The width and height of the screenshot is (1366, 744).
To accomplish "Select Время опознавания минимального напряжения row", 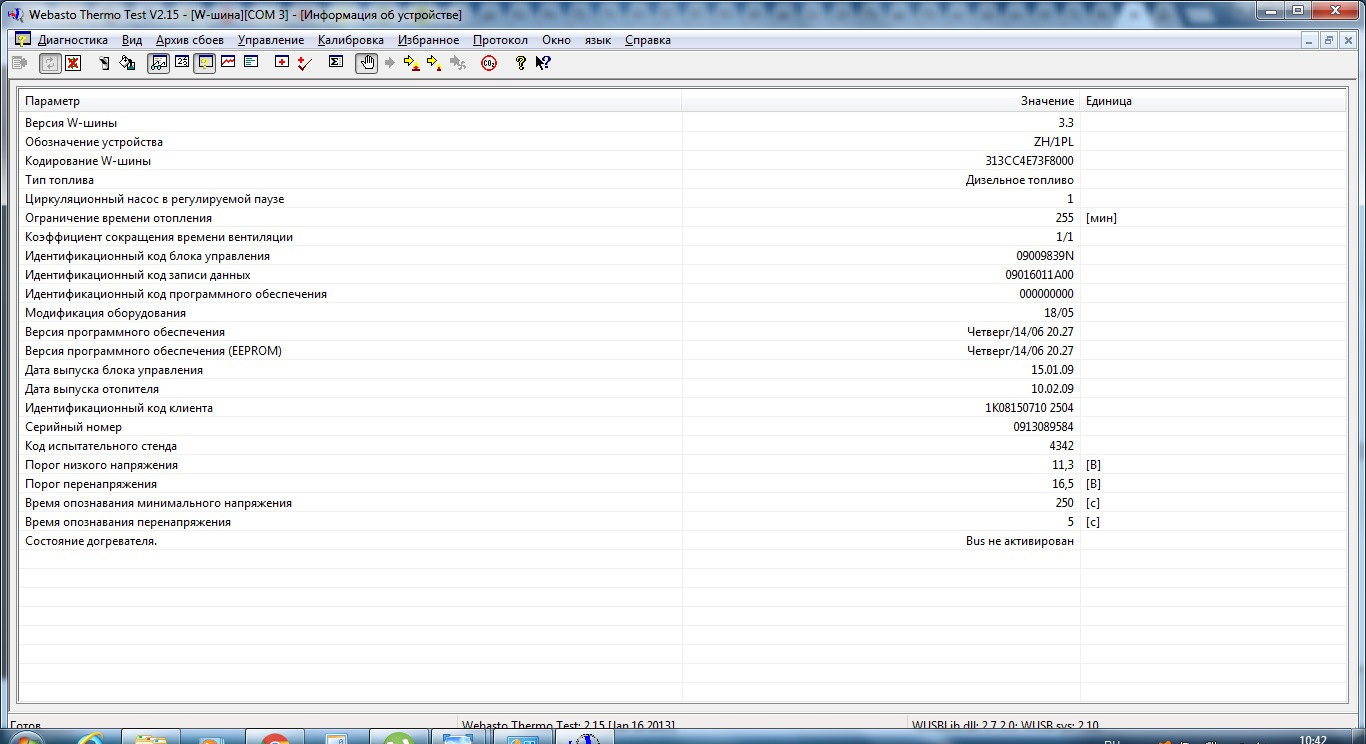I will pyautogui.click(x=683, y=503).
